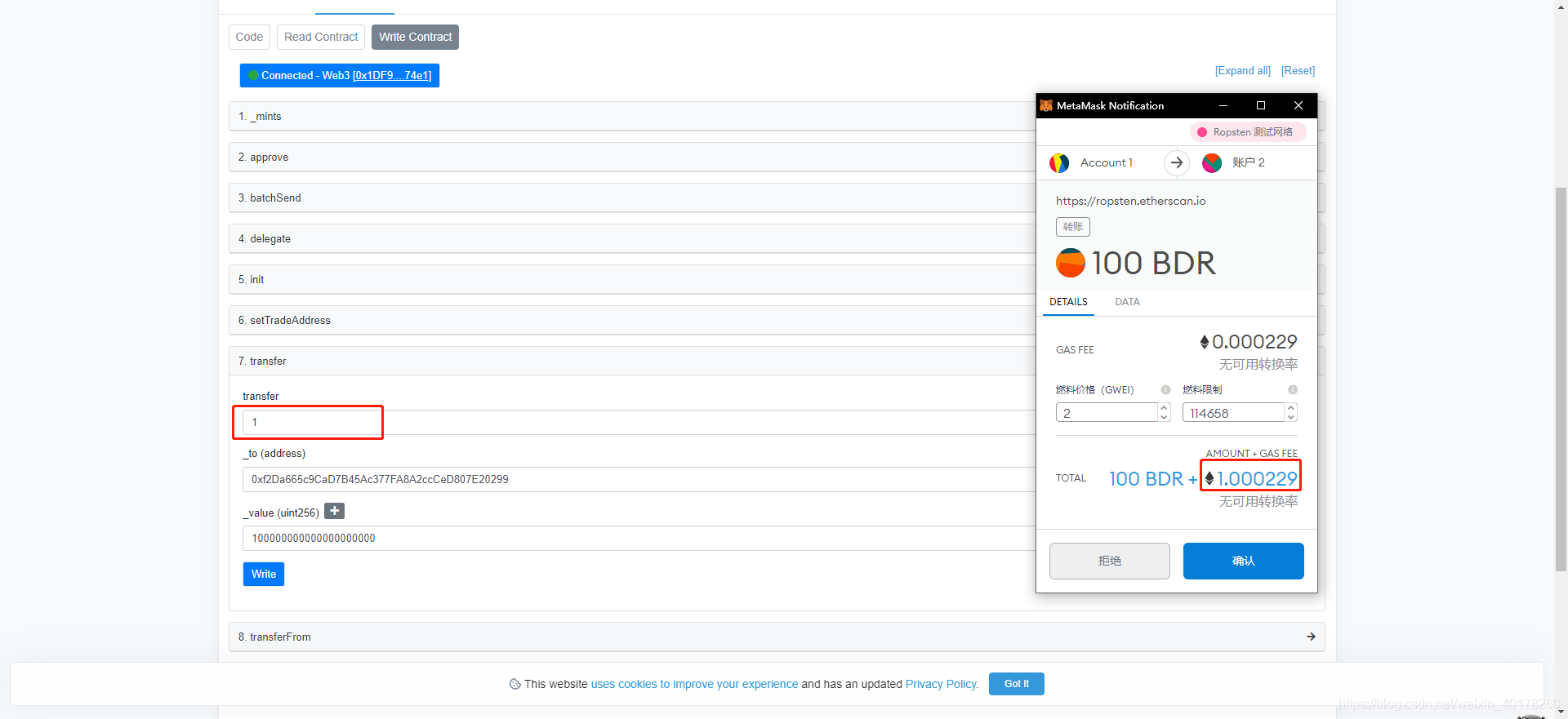The image size is (1568, 719).
Task: Switch to the Code tab
Action: point(249,37)
